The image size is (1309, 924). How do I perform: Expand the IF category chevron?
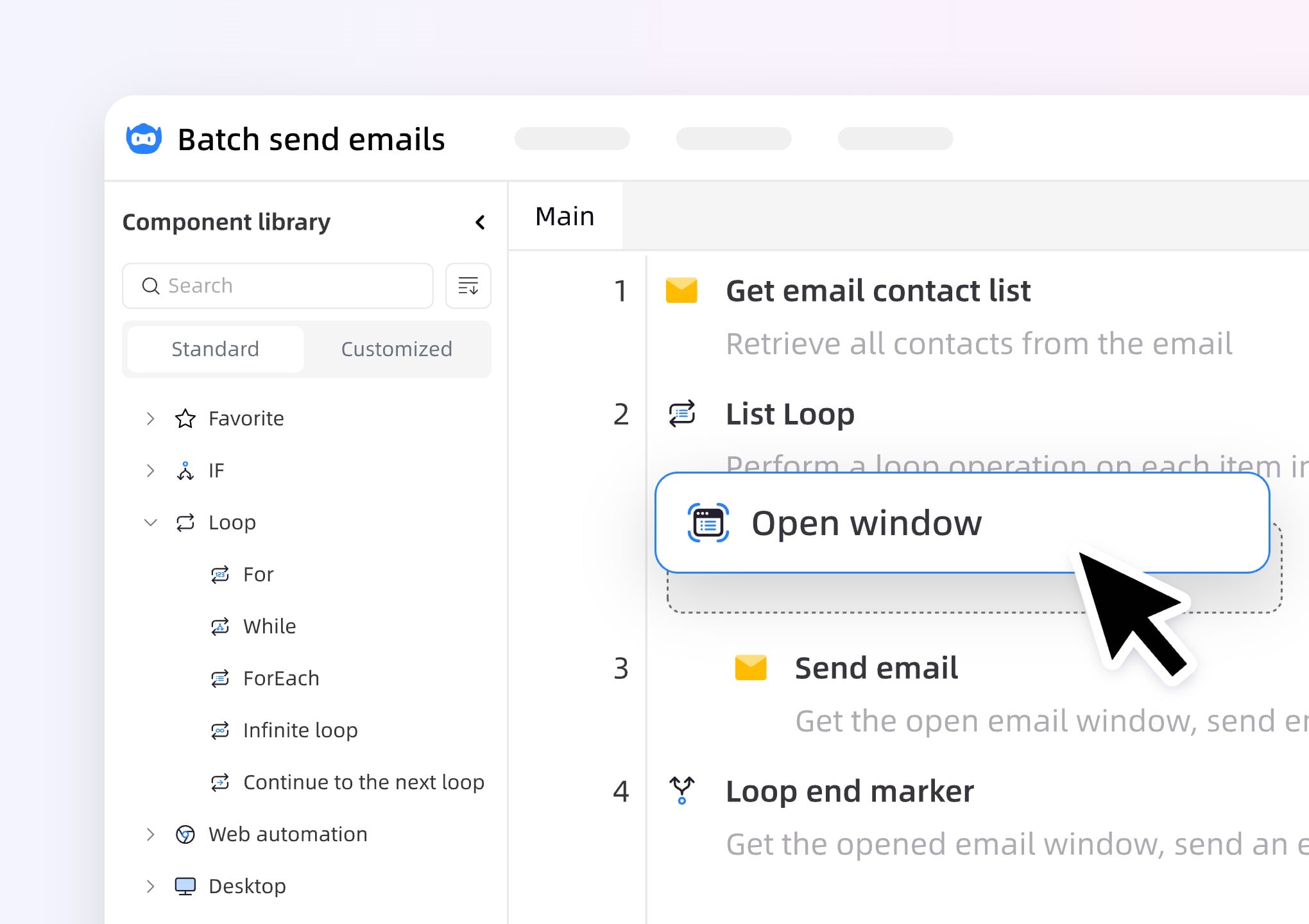(150, 470)
